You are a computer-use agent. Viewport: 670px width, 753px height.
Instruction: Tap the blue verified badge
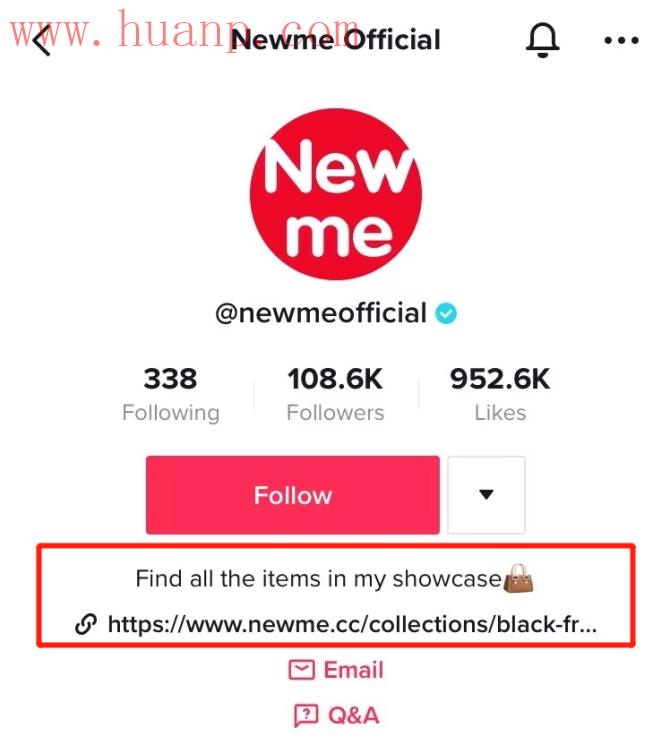click(x=446, y=314)
